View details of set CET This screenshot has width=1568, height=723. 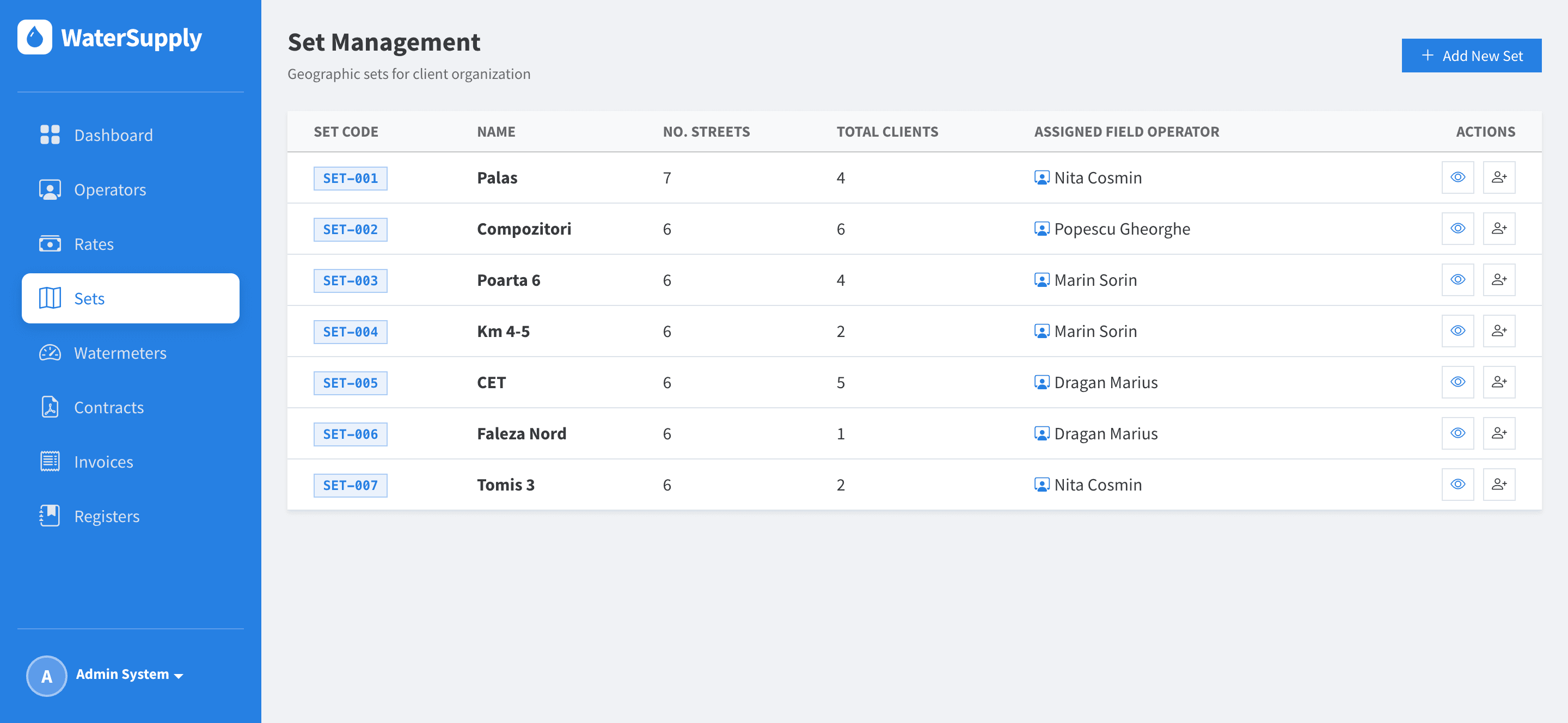(1457, 382)
